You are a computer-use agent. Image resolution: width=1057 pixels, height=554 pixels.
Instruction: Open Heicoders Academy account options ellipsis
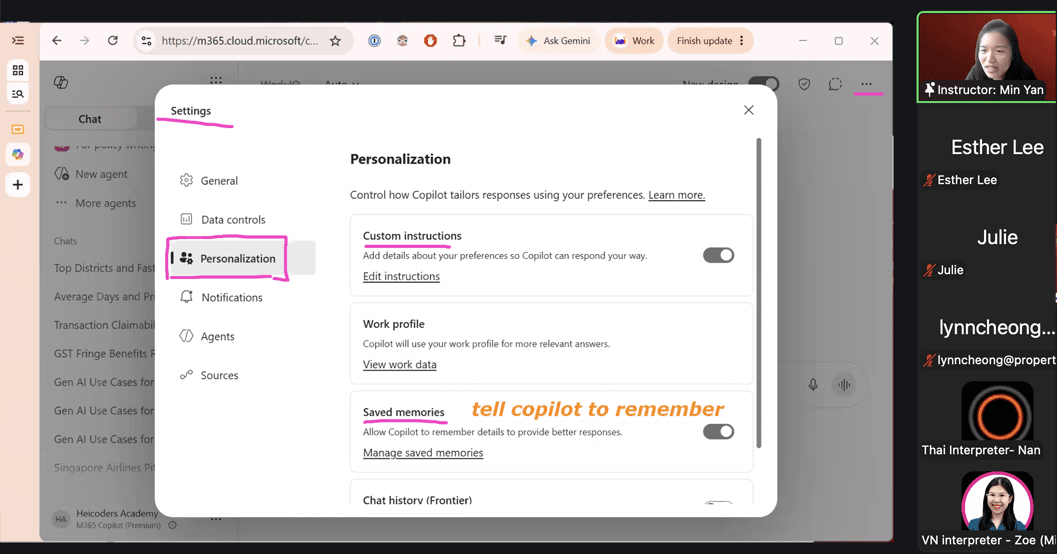click(x=216, y=519)
